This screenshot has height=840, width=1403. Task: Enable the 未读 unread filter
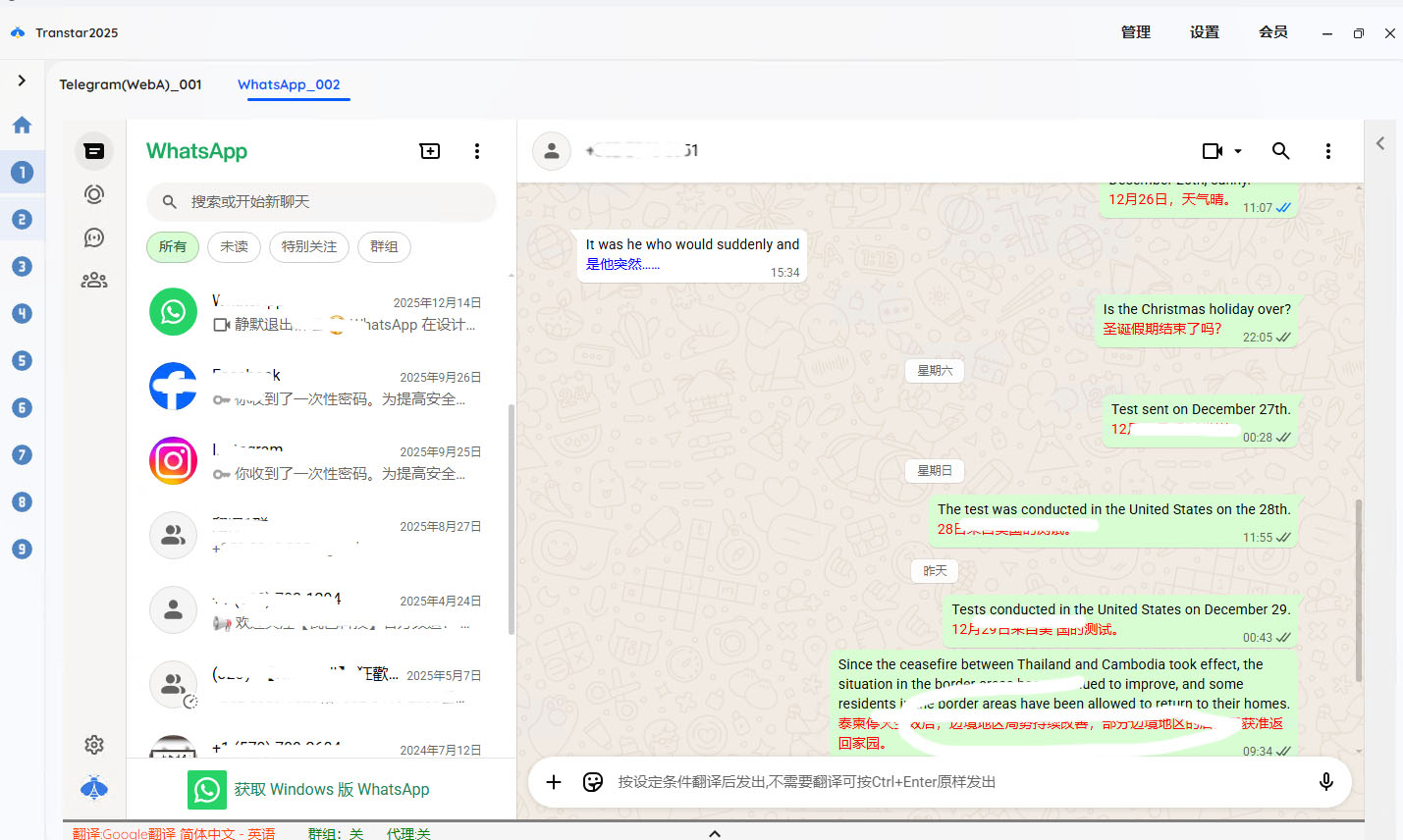pyautogui.click(x=234, y=247)
